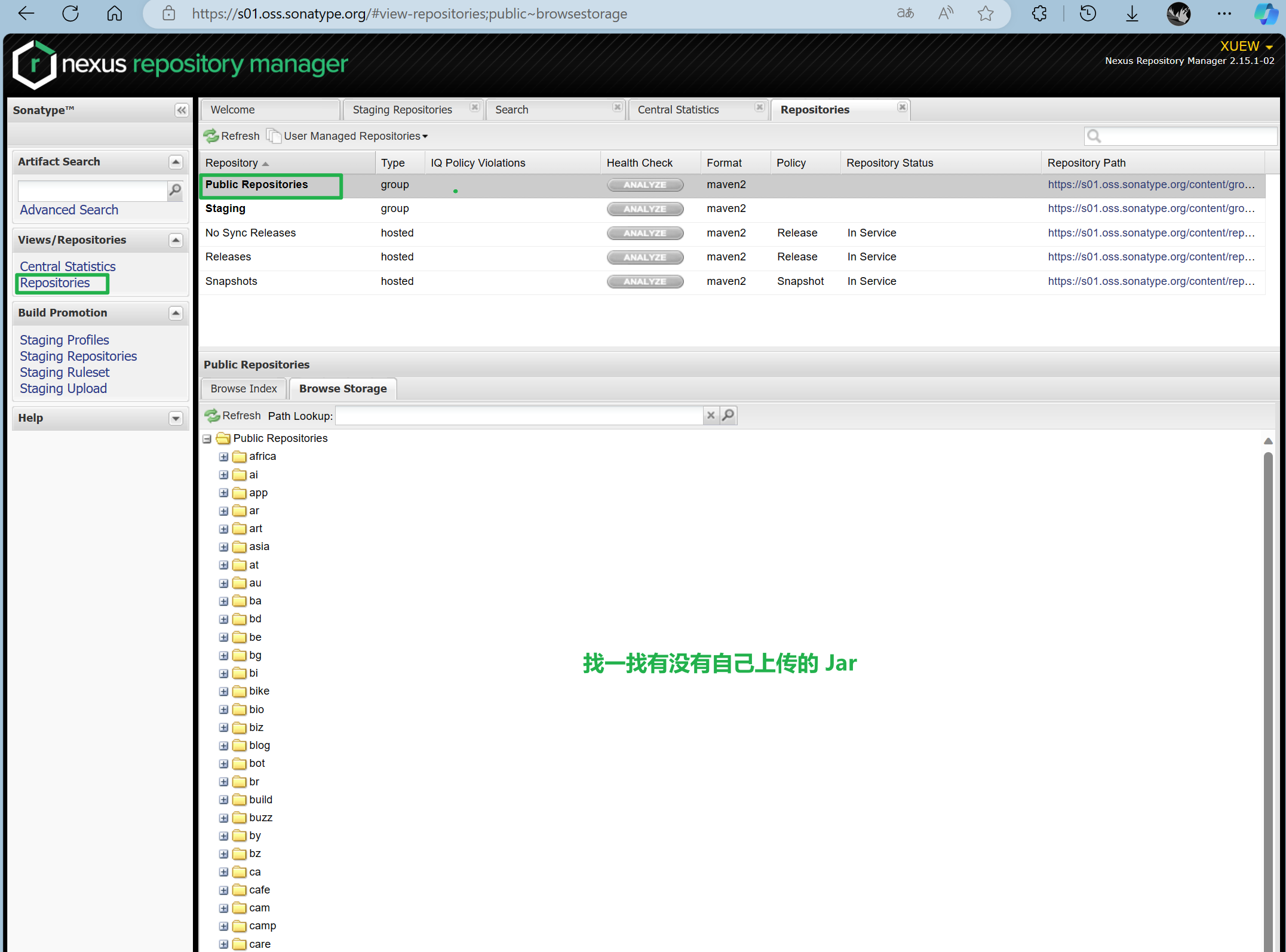Click the Artifact Search magnifier icon
1286x952 pixels.
(175, 191)
